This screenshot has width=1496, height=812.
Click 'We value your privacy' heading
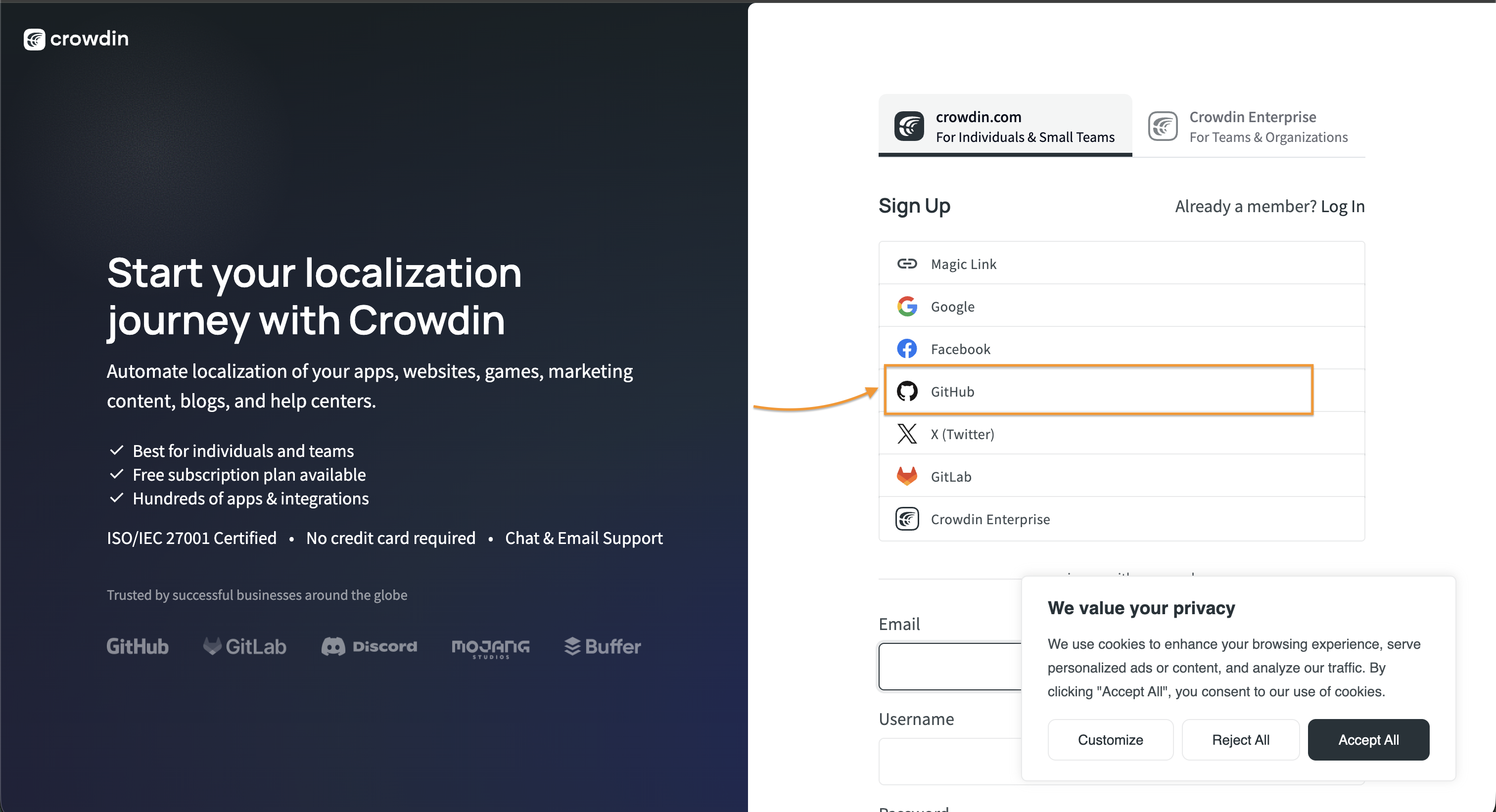(1141, 608)
